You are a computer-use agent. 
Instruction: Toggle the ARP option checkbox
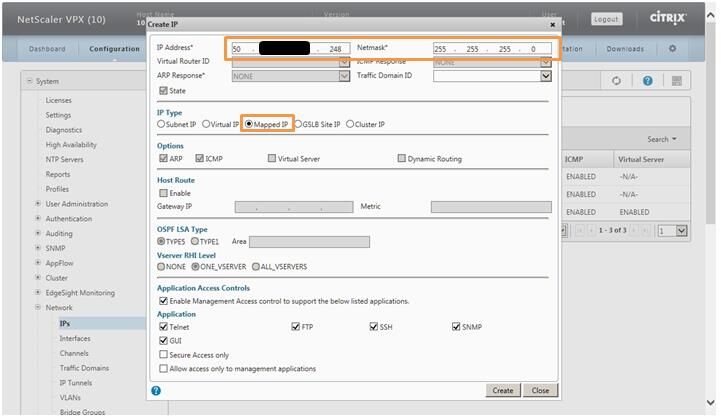tap(163, 158)
